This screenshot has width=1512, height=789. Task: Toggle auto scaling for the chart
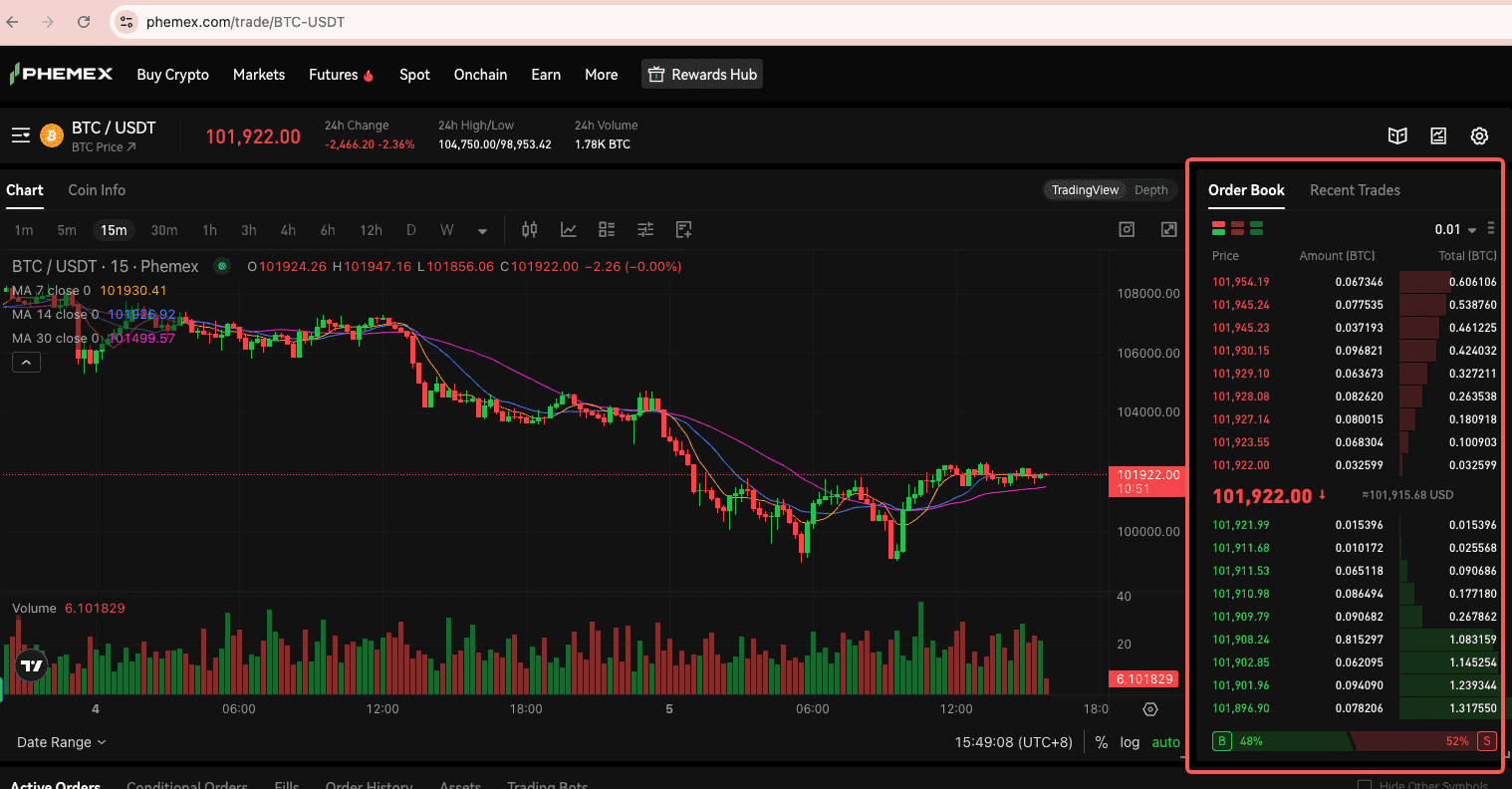(x=1165, y=741)
